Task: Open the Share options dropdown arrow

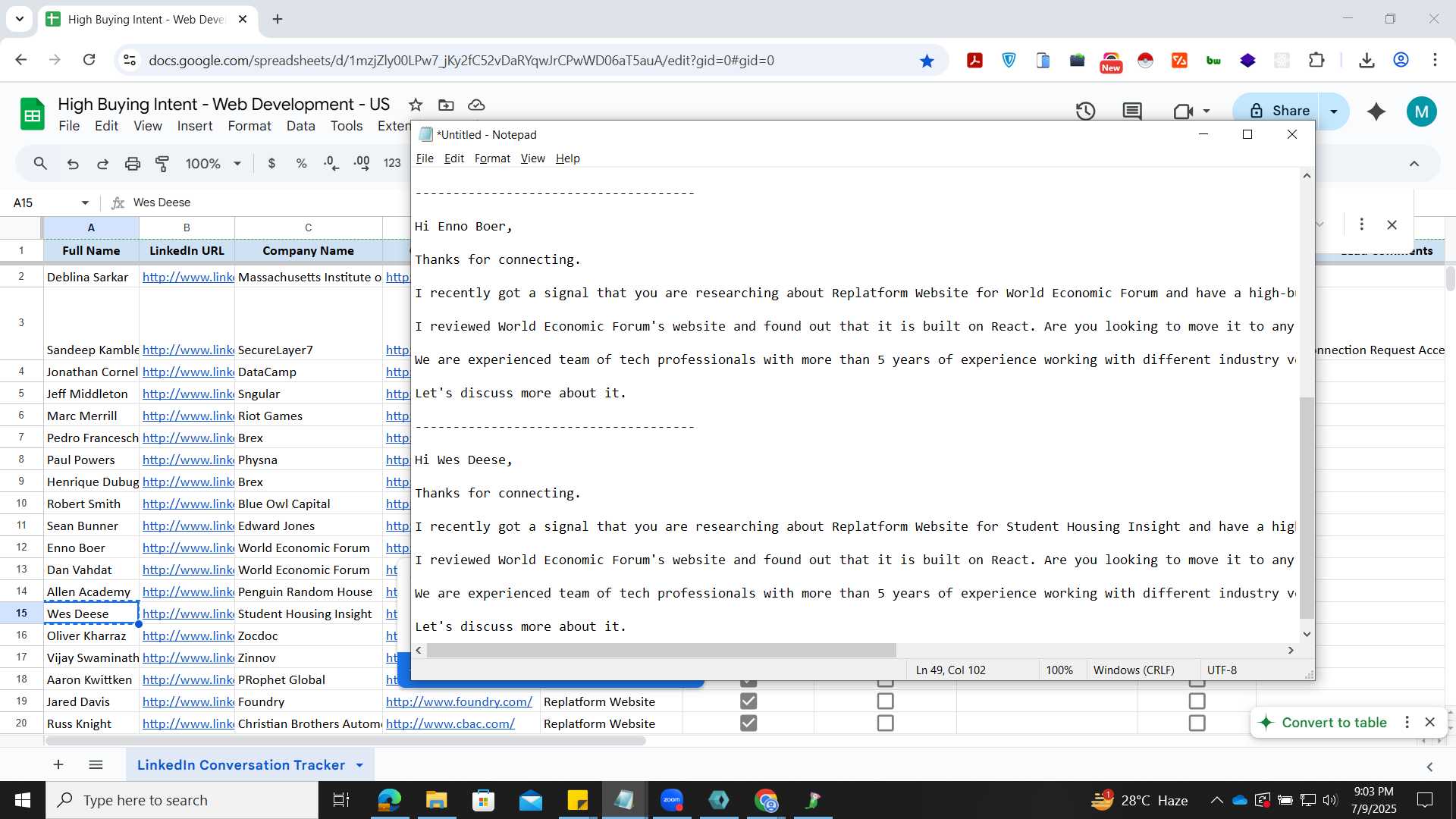Action: 1334,111
